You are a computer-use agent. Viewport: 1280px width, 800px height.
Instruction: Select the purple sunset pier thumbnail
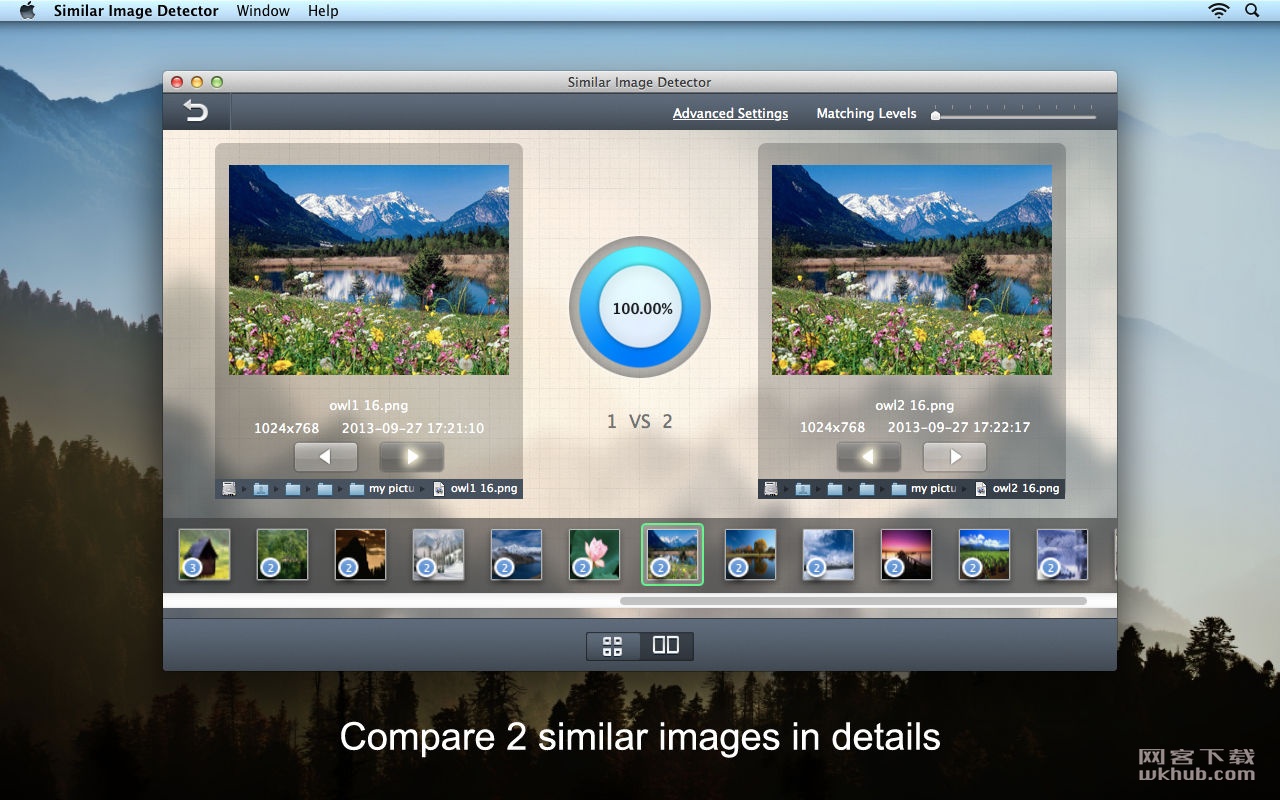(x=906, y=554)
